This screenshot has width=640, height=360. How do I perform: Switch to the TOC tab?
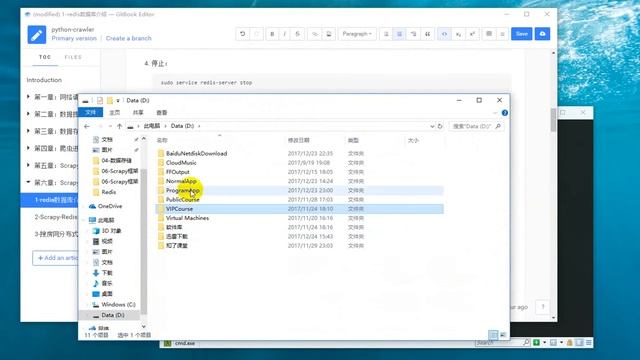coord(45,57)
